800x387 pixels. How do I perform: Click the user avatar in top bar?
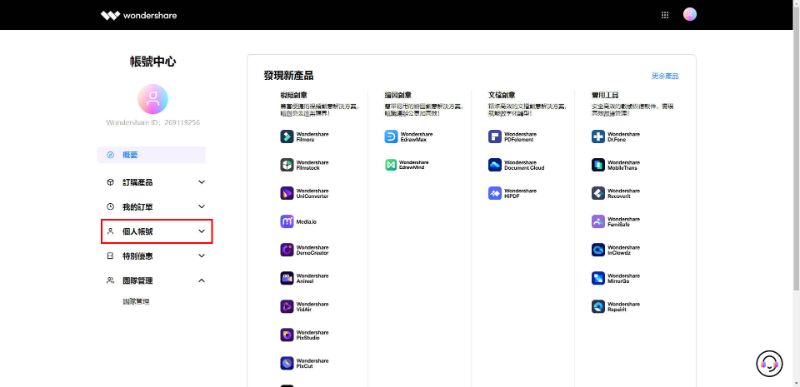point(690,14)
